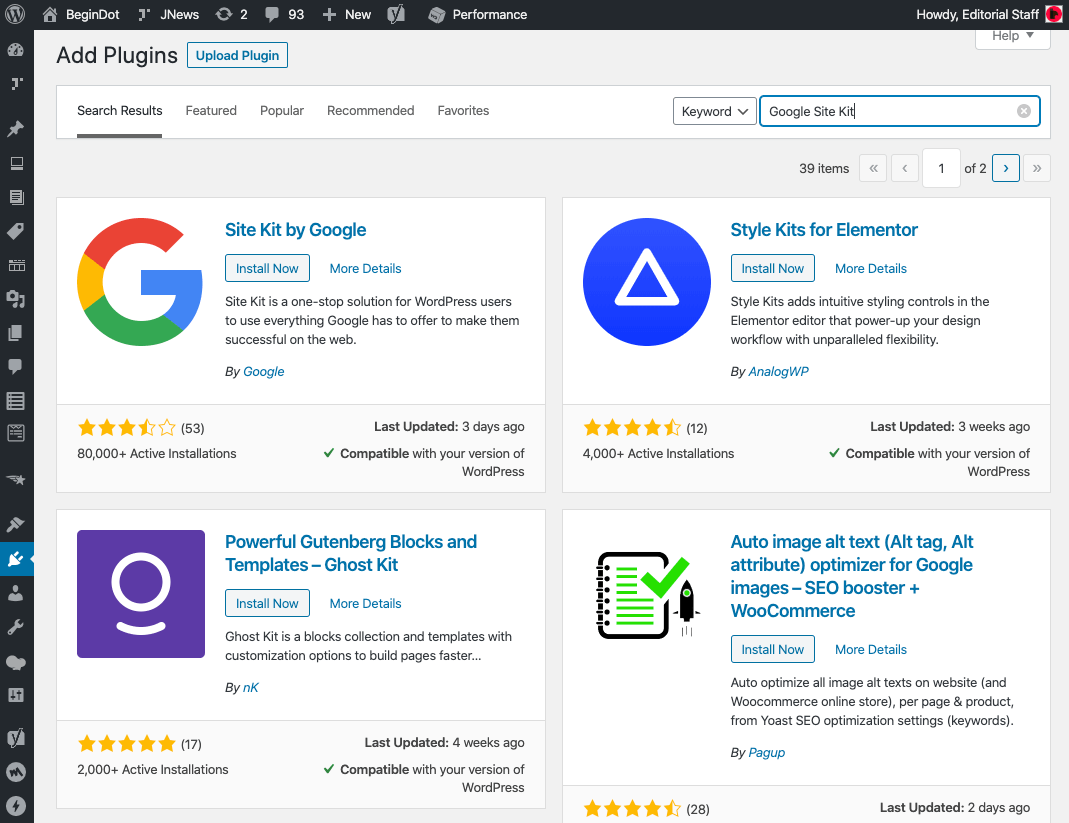1069x823 pixels.
Task: Click the Site Kit by Google logo
Action: (x=140, y=282)
